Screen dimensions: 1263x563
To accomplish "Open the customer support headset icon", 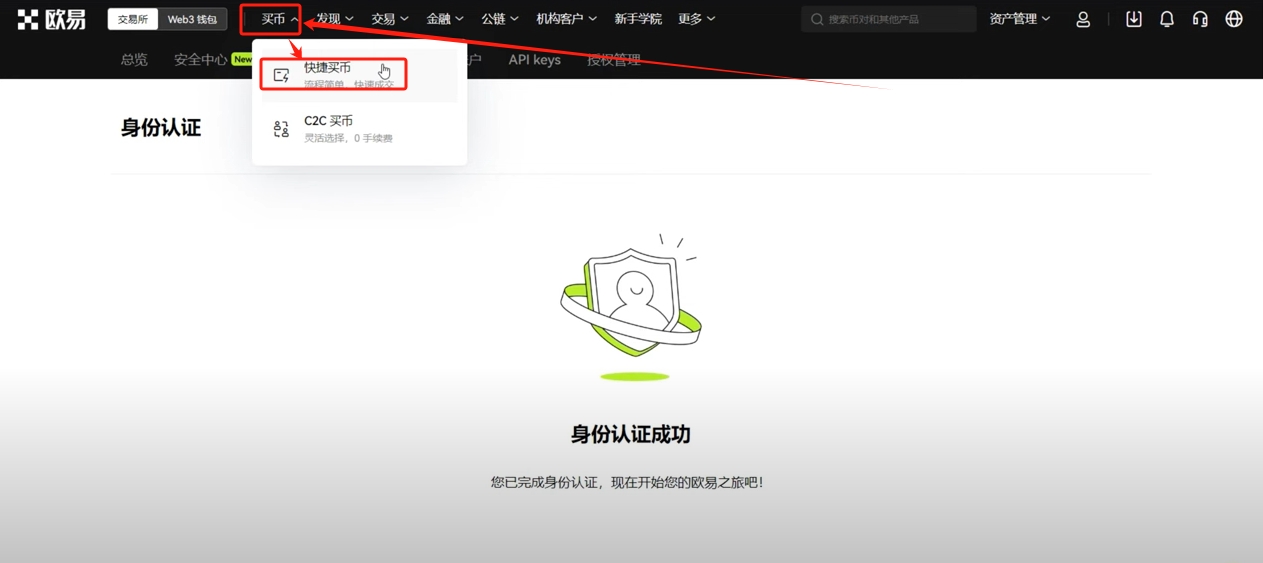I will pos(1200,19).
